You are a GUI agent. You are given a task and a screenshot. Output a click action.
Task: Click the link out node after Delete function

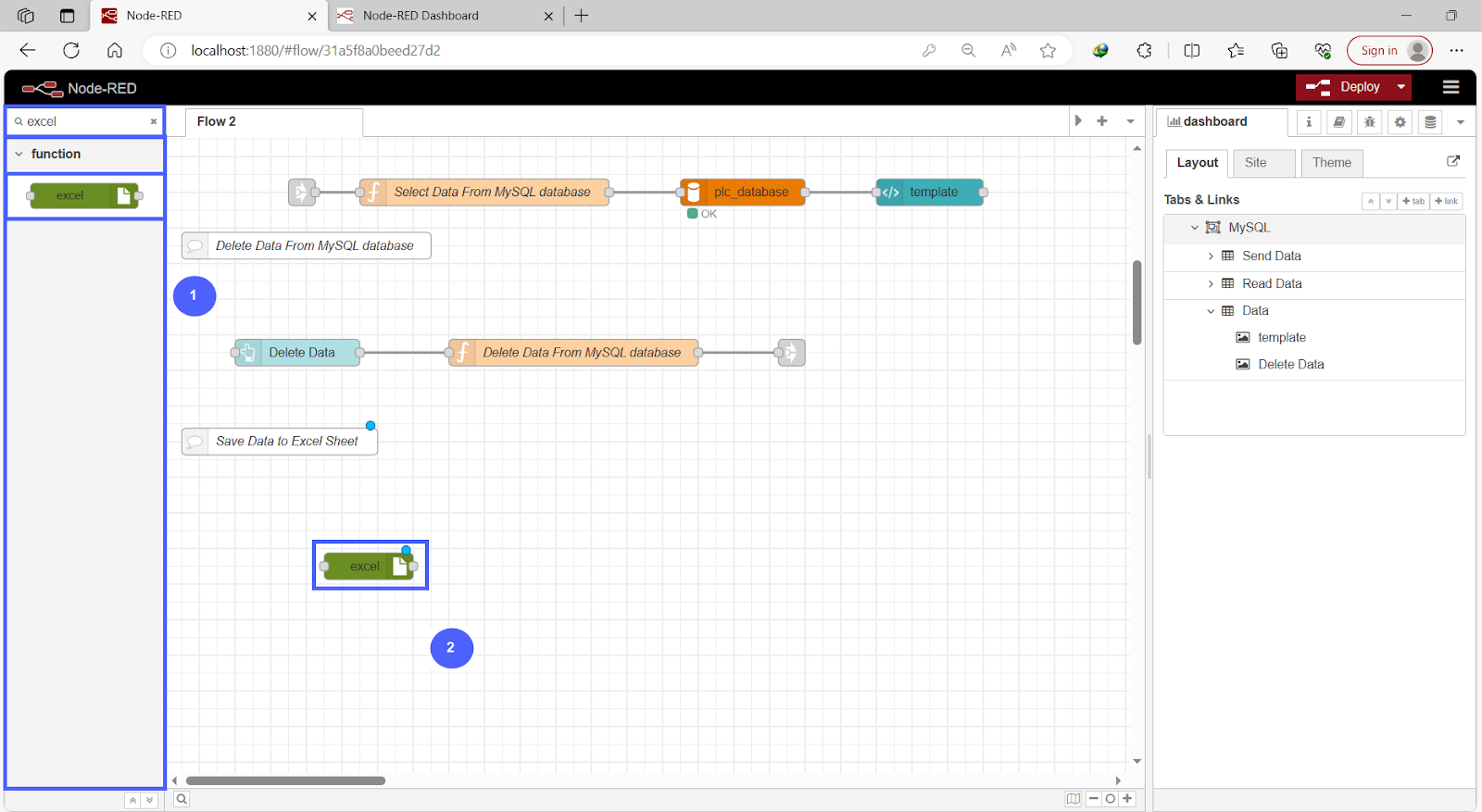[792, 353]
